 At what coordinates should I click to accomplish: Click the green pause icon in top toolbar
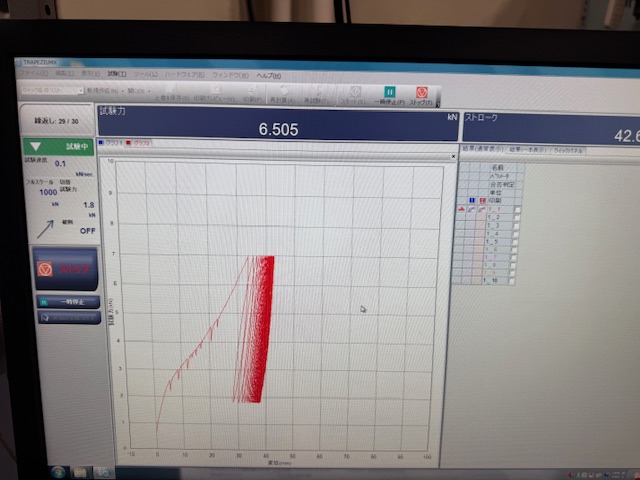click(x=390, y=92)
